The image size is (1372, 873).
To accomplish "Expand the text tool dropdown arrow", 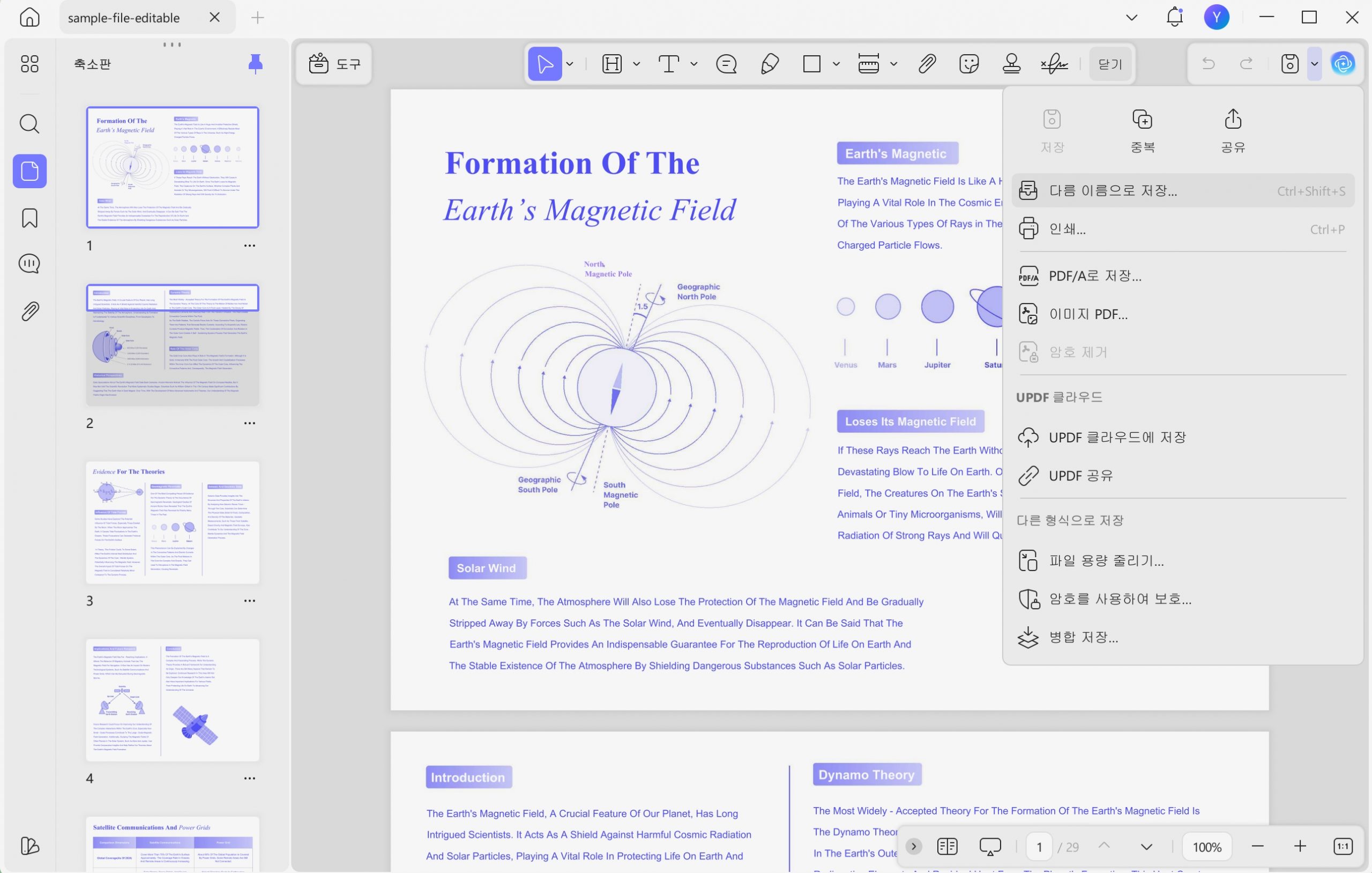I will pyautogui.click(x=694, y=63).
